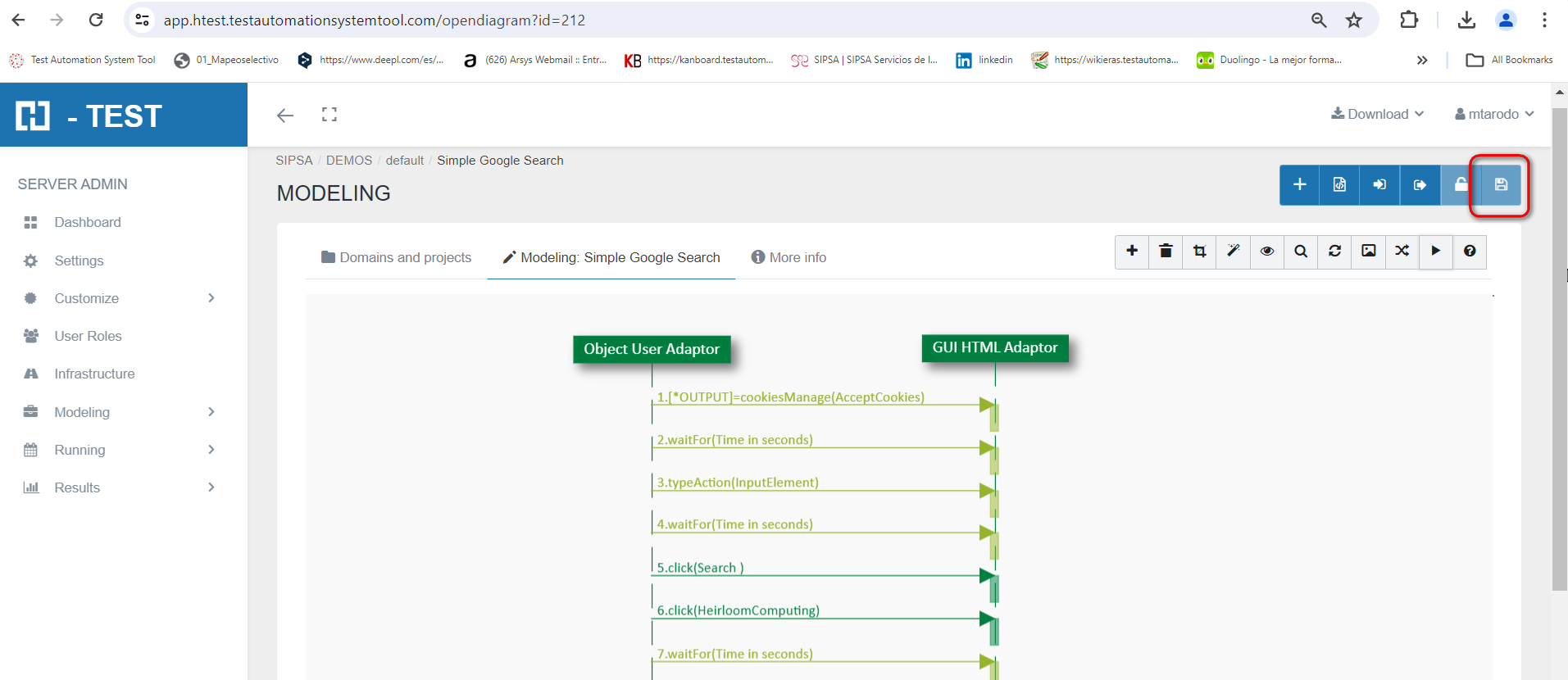1568x680 pixels.
Task: Toggle fullscreen with the expand corners icon
Action: pos(330,115)
